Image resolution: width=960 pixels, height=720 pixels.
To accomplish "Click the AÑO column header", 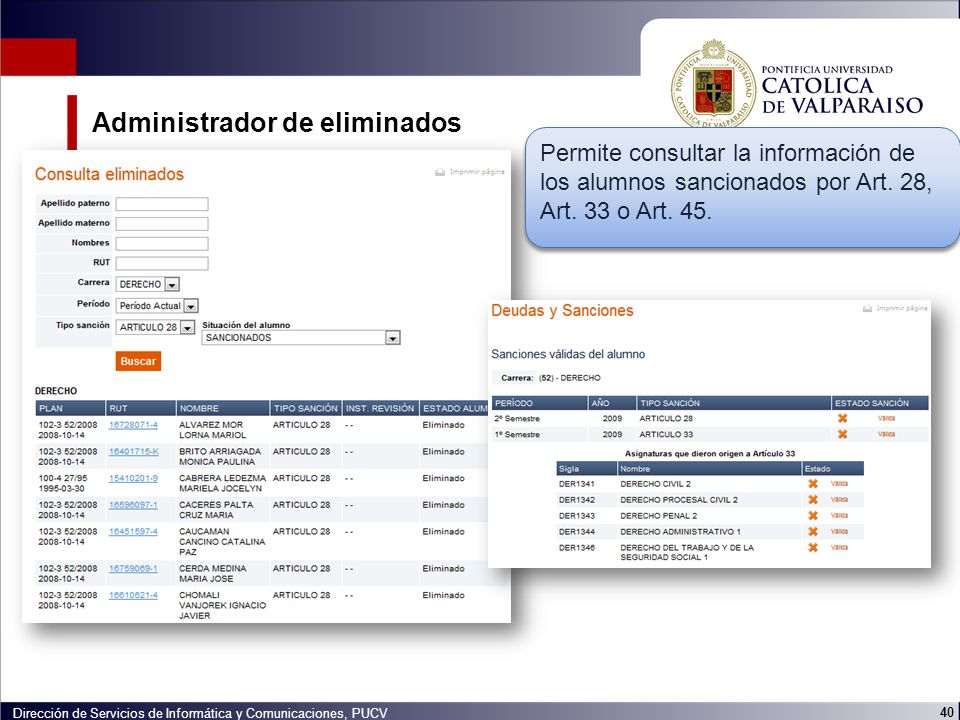I will pyautogui.click(x=612, y=403).
